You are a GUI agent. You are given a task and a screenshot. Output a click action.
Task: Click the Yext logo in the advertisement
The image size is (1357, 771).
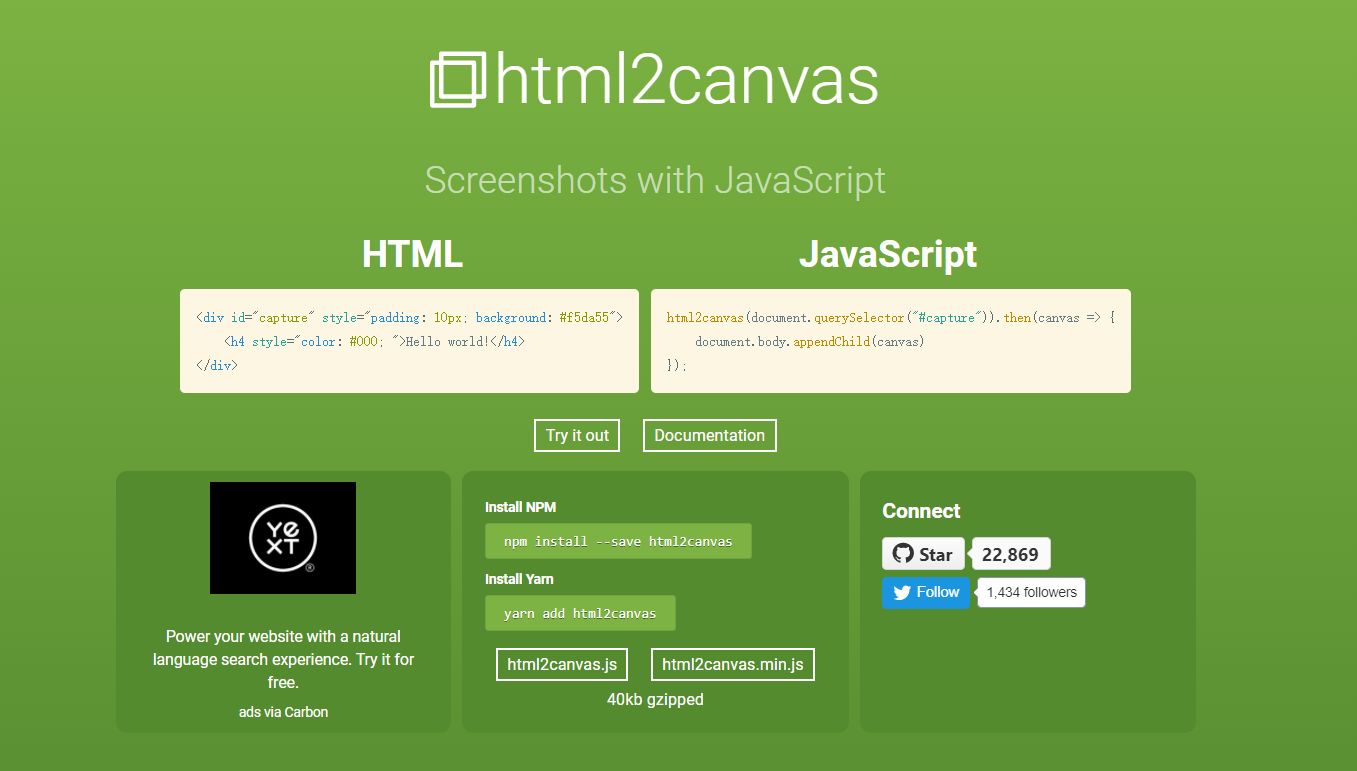pyautogui.click(x=282, y=537)
